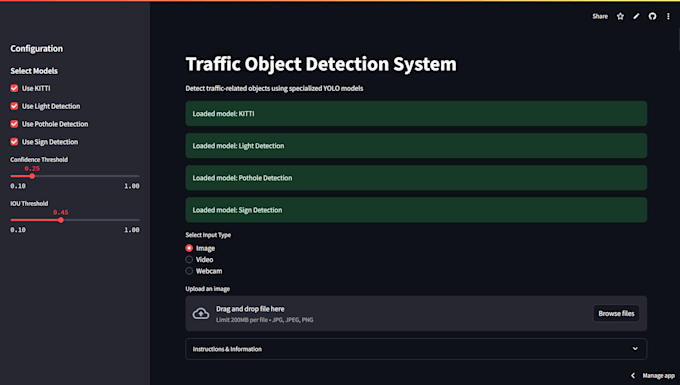Disable the Use Pothole Detection checkbox
680x385 pixels.
click(14, 124)
